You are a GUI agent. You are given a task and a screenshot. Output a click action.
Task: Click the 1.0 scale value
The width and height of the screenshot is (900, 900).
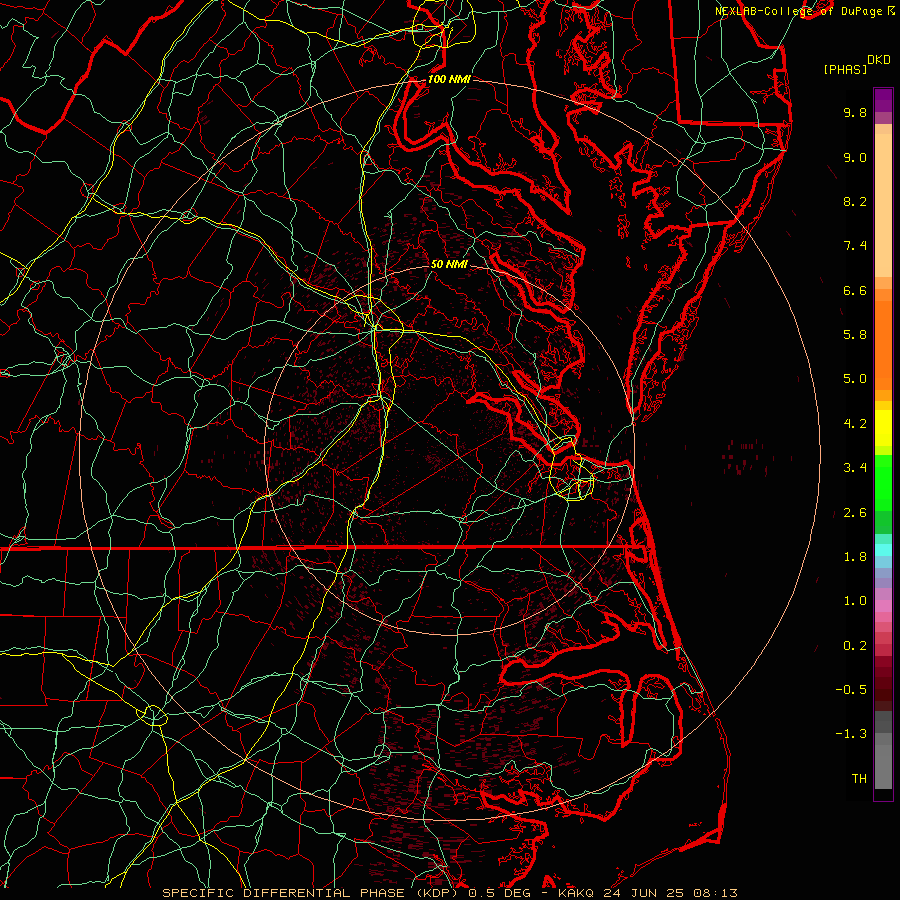click(x=855, y=601)
